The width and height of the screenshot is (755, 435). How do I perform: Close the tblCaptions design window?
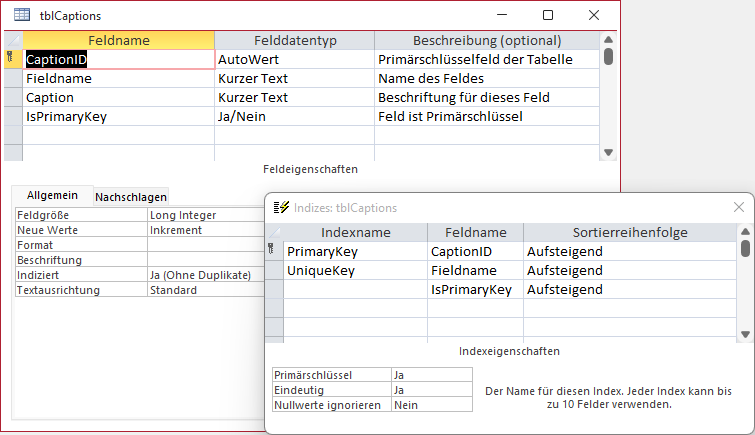594,15
